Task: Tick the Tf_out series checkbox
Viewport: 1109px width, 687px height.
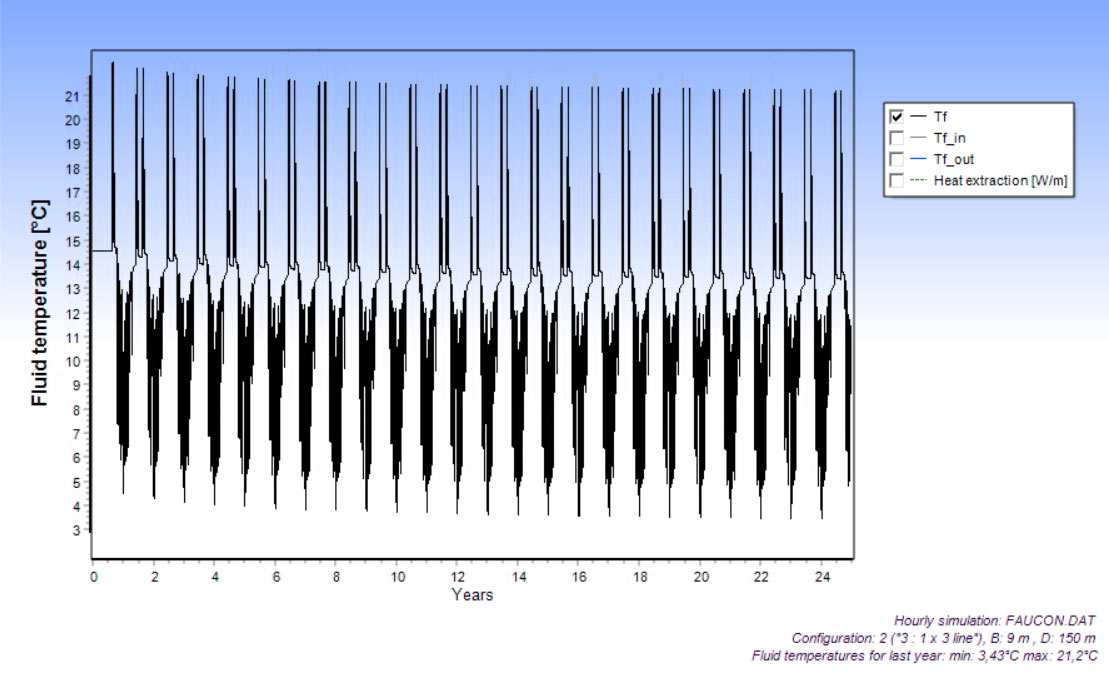Action: 897,159
